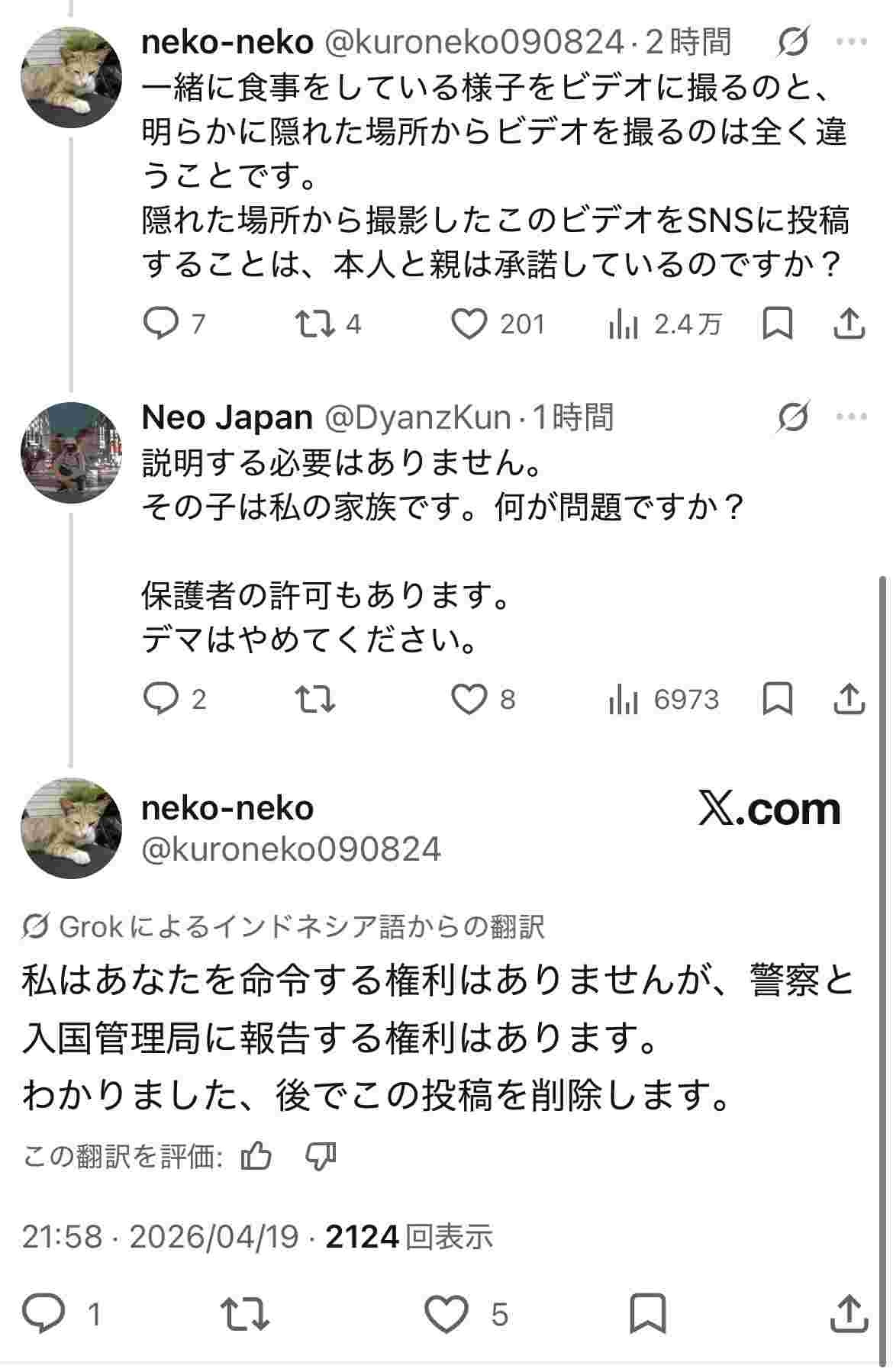Viewport: 893px width, 1372px height.
Task: Open Neo Japan's profile avatar
Action: (x=71, y=453)
